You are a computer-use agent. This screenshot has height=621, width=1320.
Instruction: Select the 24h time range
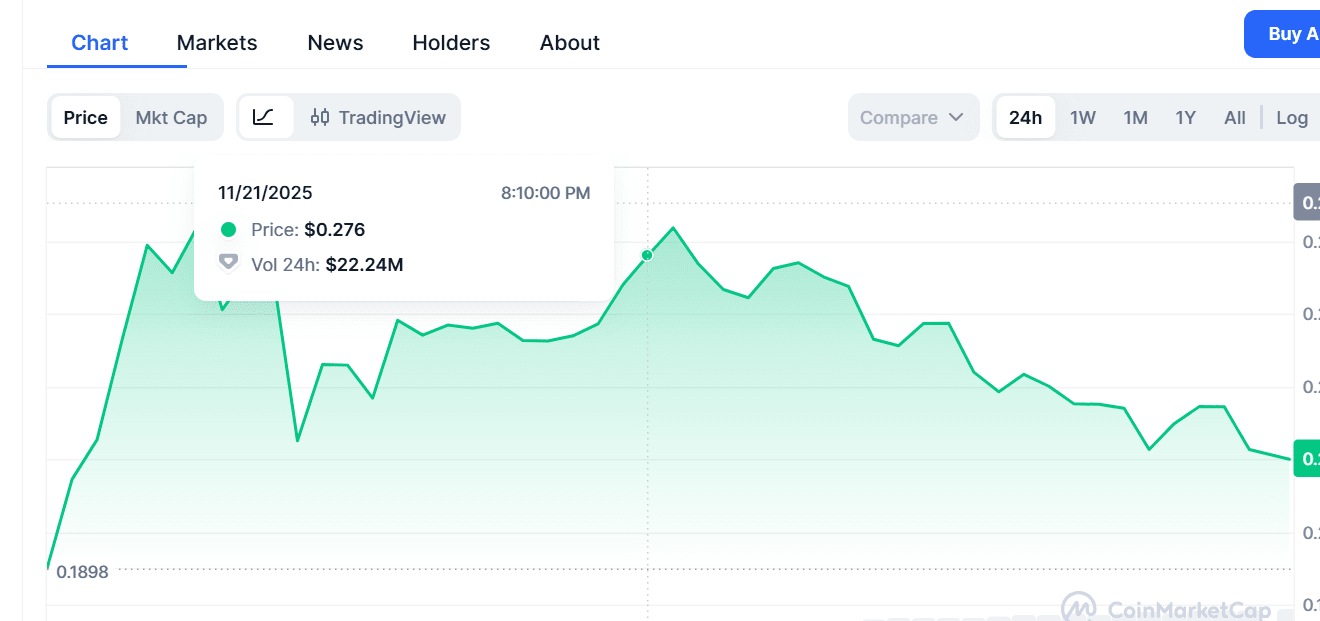click(x=1025, y=117)
